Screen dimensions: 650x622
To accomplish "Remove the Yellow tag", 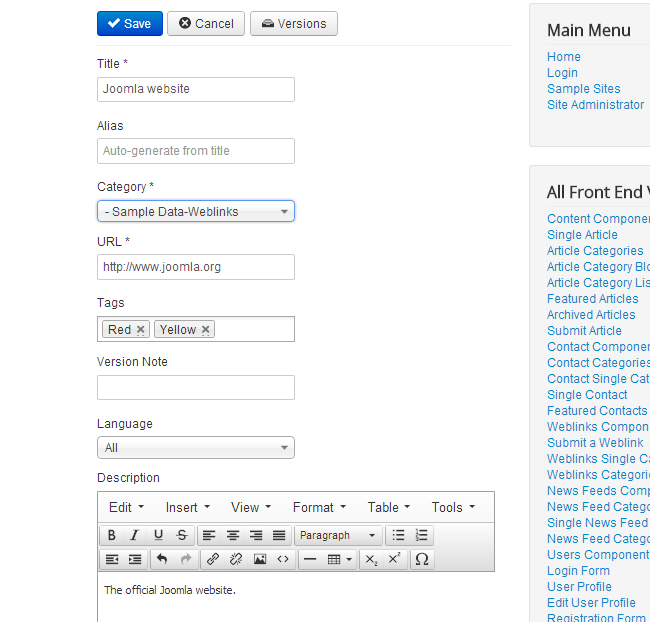I will [206, 330].
